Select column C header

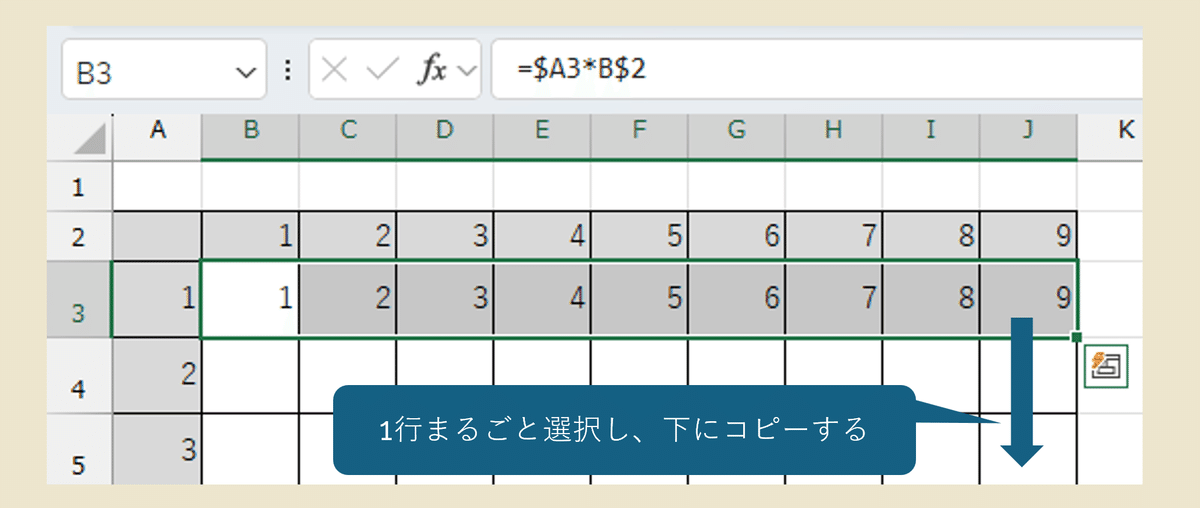347,136
